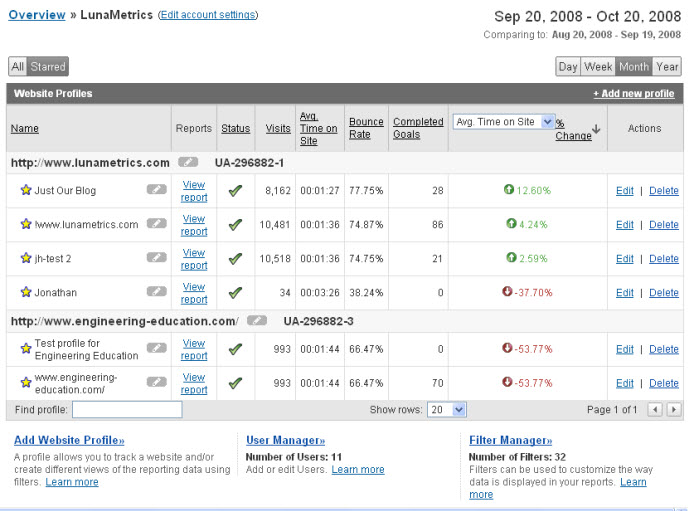Toggle star for Jonathan profile

(26, 292)
